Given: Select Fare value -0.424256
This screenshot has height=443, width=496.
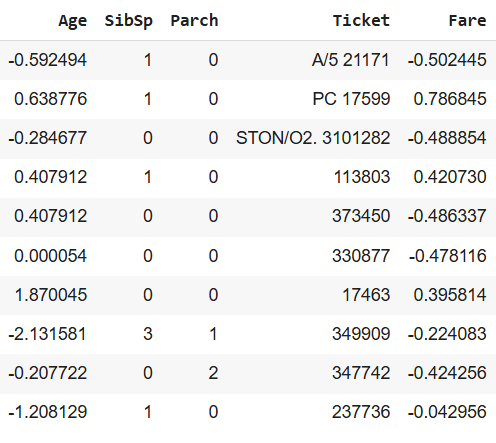Looking at the screenshot, I should click(x=447, y=373).
